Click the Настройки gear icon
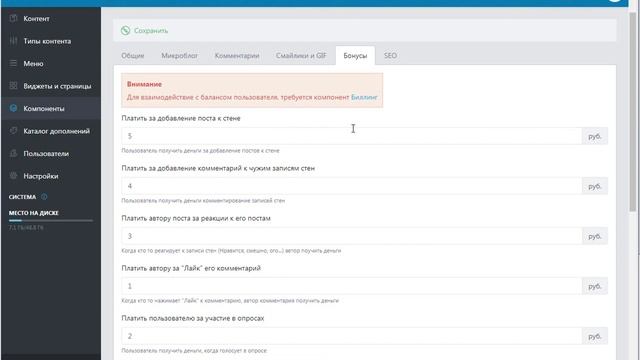640x360 pixels. 13,176
